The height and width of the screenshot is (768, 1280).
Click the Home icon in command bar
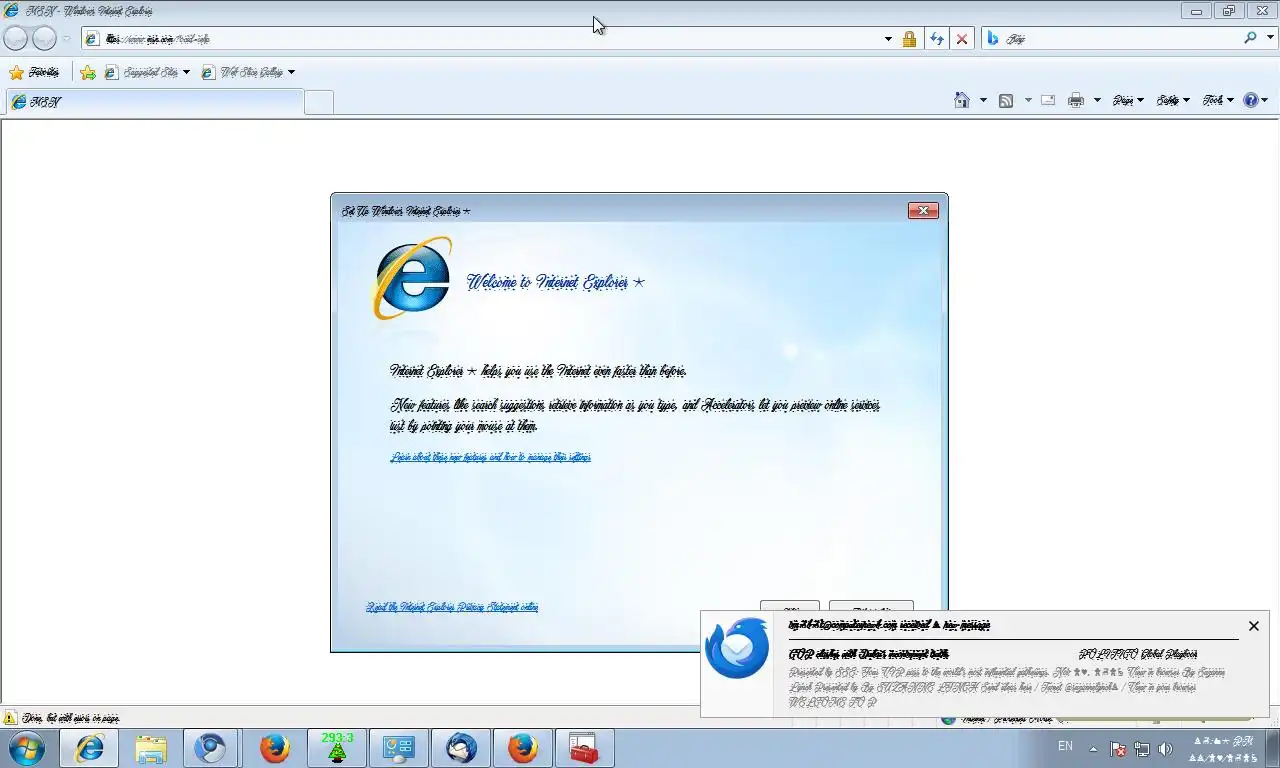coord(962,100)
